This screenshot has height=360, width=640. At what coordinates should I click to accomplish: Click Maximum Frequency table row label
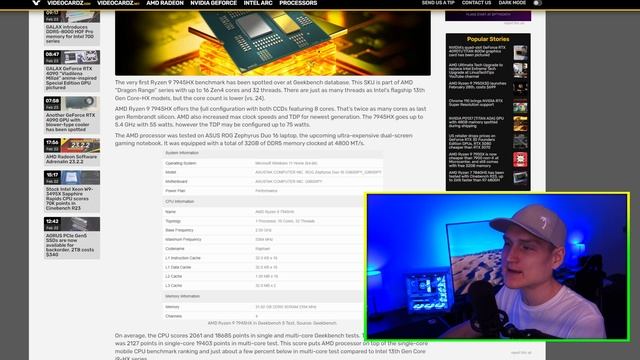point(183,240)
